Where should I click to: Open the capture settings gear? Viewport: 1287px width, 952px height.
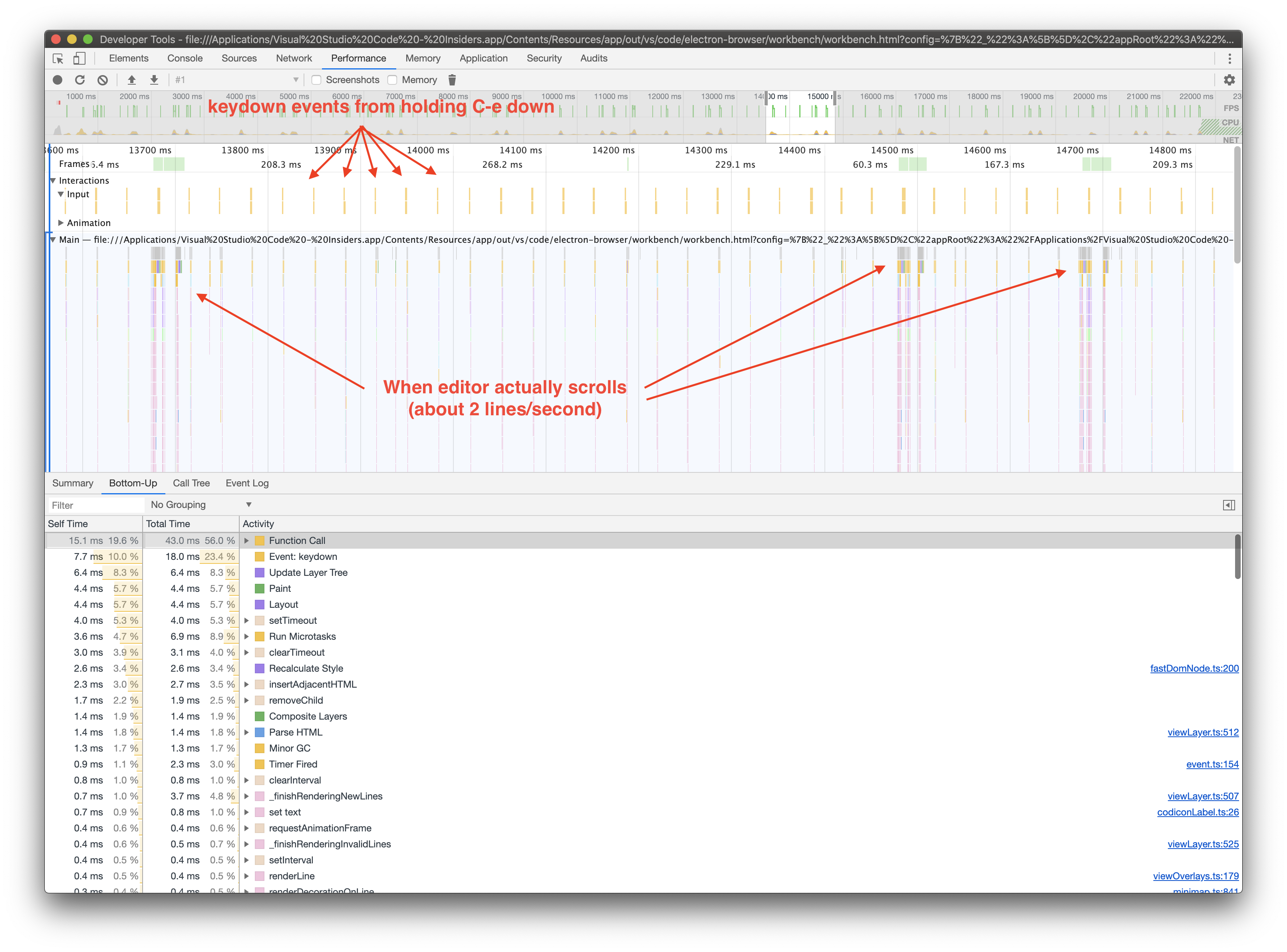coord(1229,80)
